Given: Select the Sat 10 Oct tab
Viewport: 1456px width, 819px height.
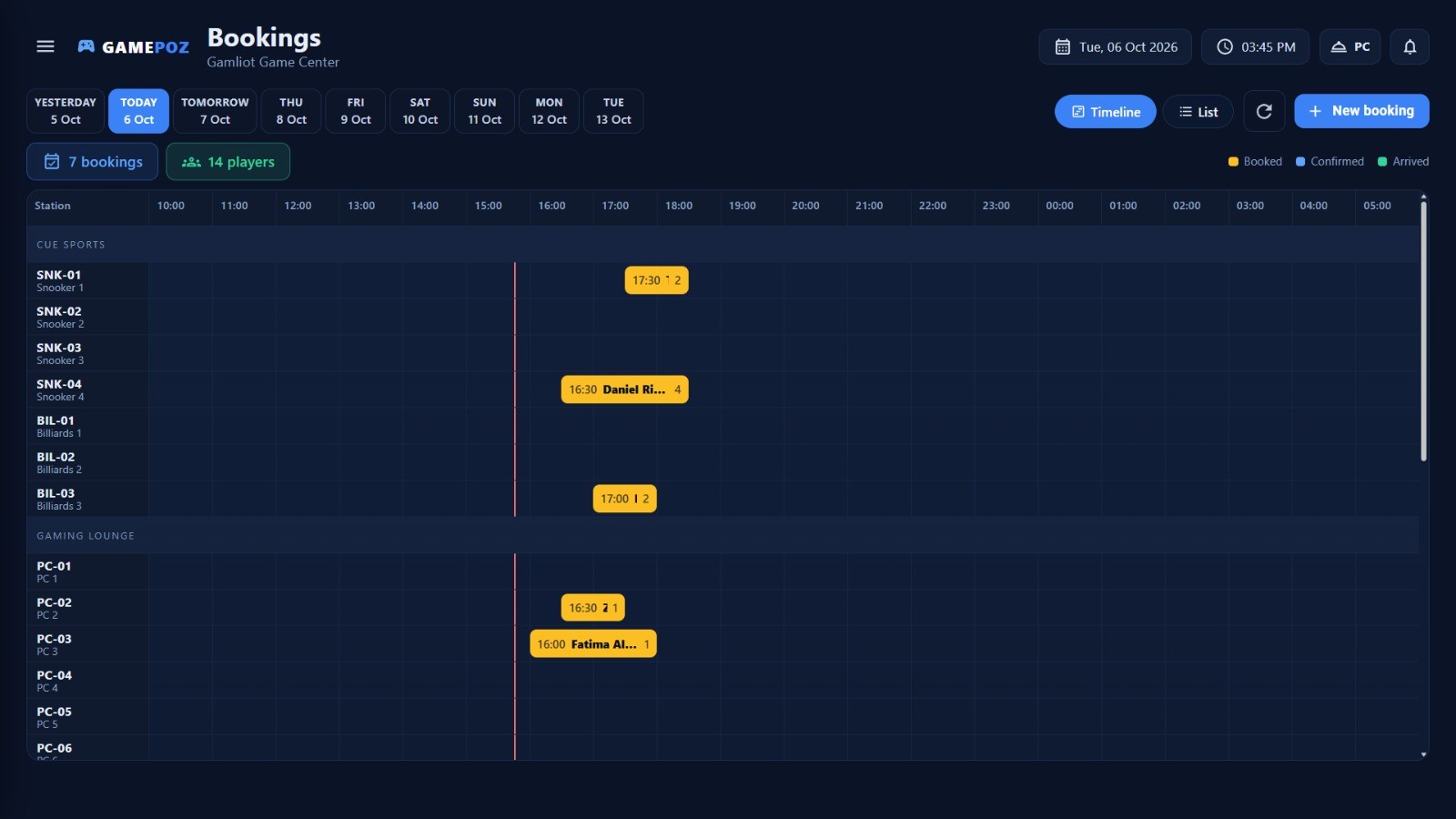Looking at the screenshot, I should point(420,111).
